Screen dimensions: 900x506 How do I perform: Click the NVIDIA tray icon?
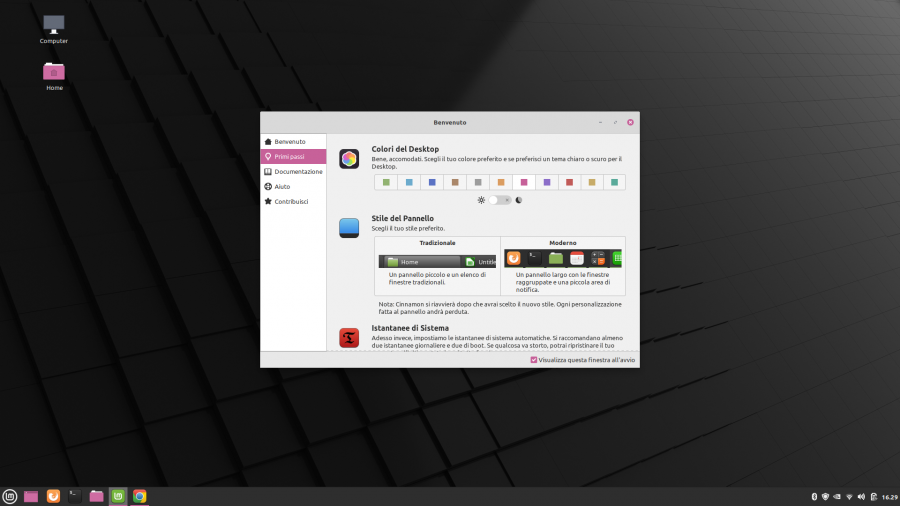[837, 497]
